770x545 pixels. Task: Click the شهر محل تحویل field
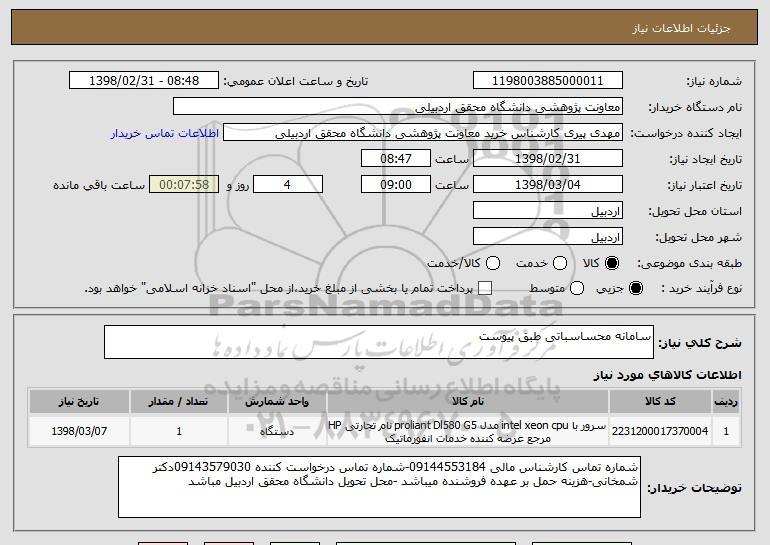tap(548, 237)
